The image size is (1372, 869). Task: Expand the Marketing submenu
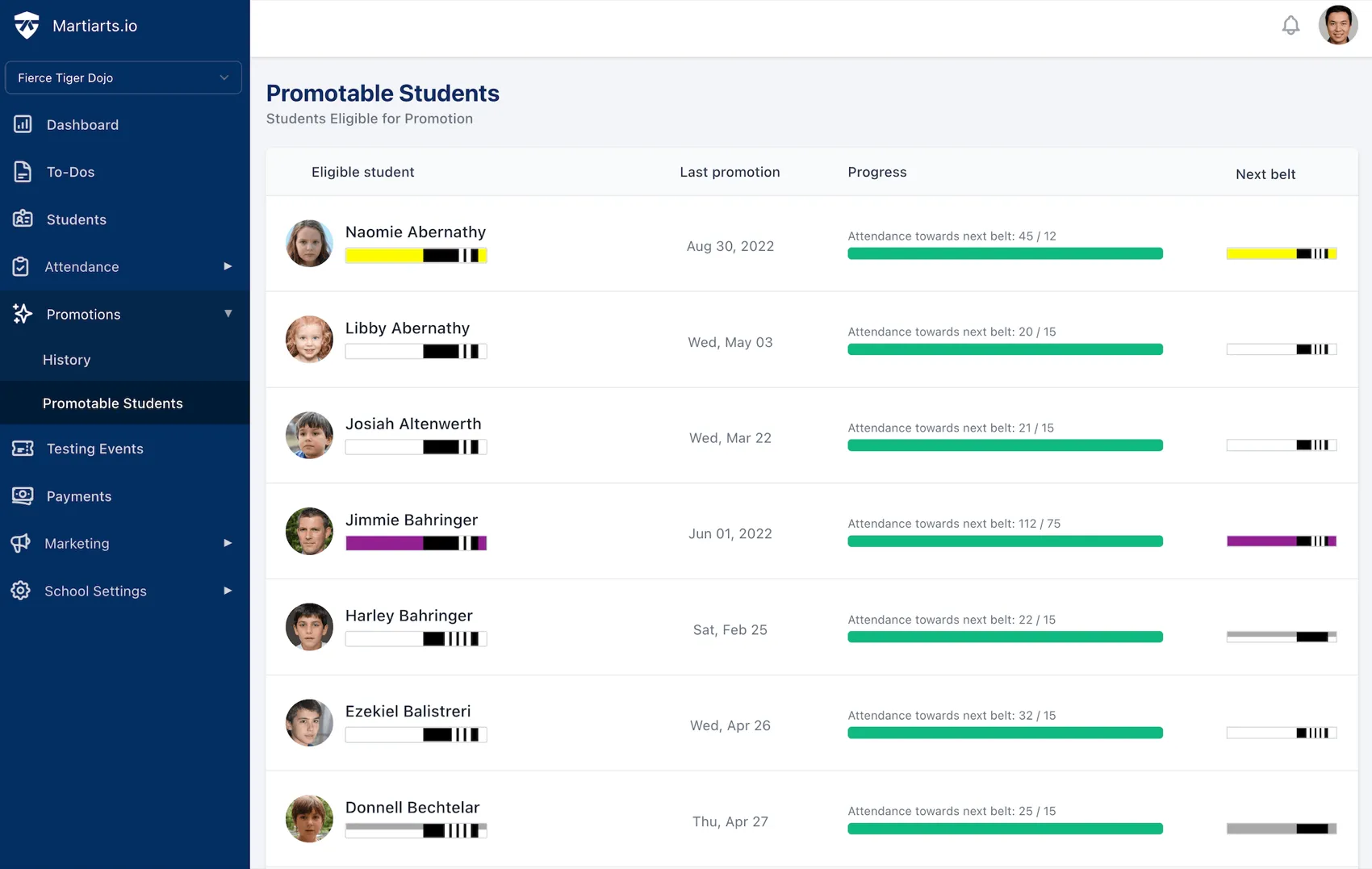coord(228,543)
